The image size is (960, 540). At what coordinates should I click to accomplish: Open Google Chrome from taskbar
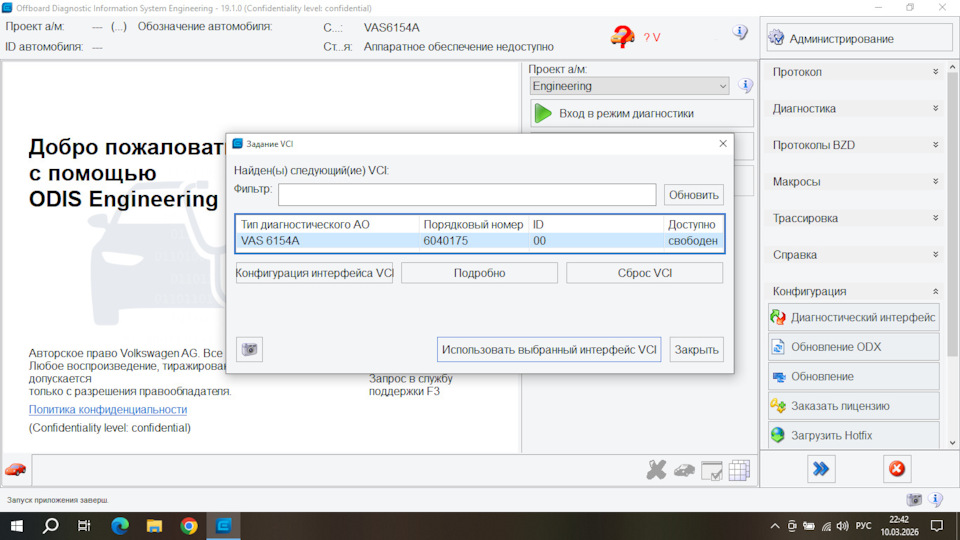[x=189, y=526]
